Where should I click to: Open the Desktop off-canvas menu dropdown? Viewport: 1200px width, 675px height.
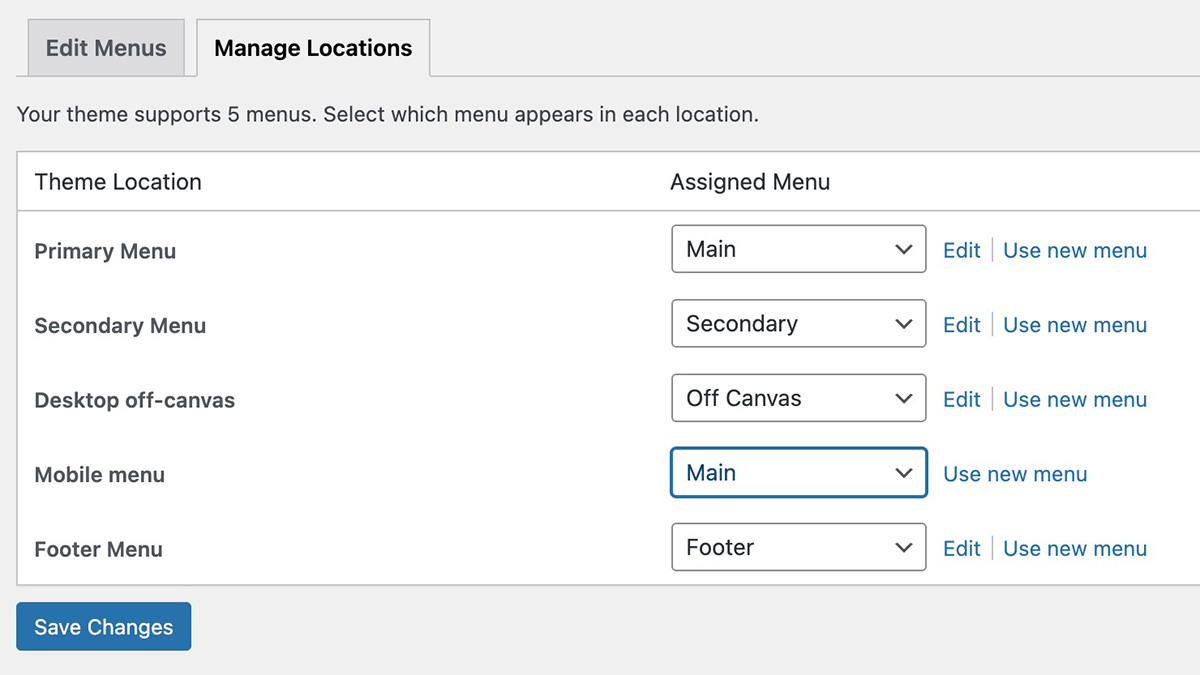coord(798,398)
